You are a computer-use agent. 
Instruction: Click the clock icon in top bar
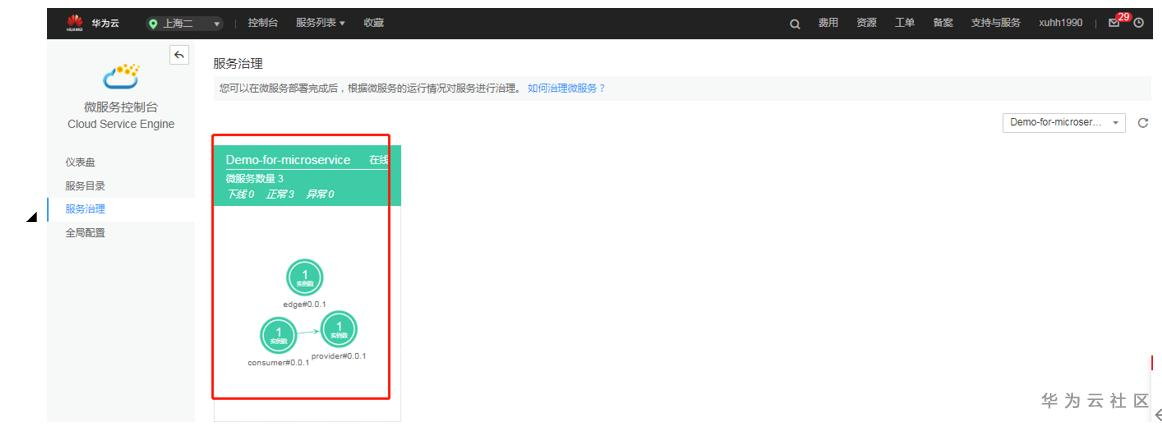[1139, 24]
